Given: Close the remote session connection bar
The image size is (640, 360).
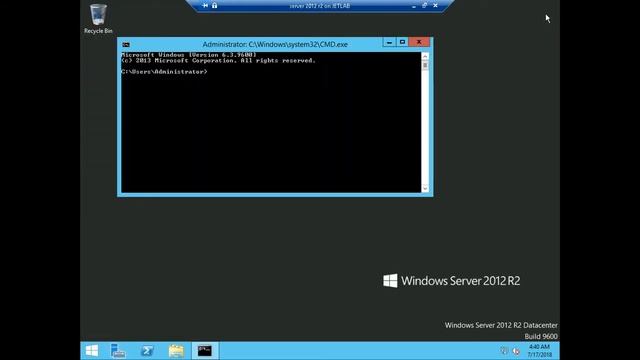Looking at the screenshot, I should pos(436,6).
